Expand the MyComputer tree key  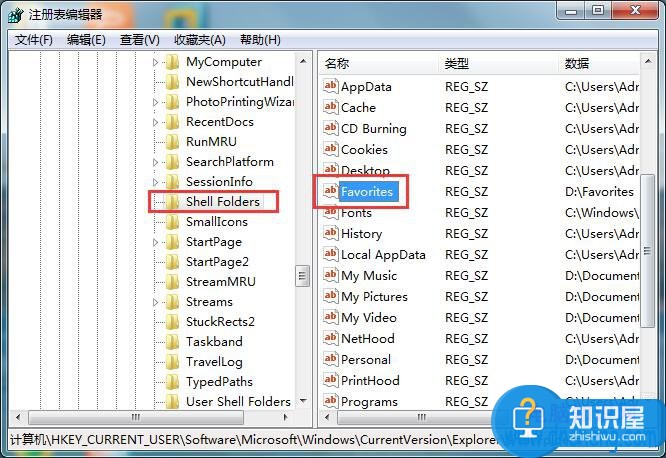[x=156, y=62]
